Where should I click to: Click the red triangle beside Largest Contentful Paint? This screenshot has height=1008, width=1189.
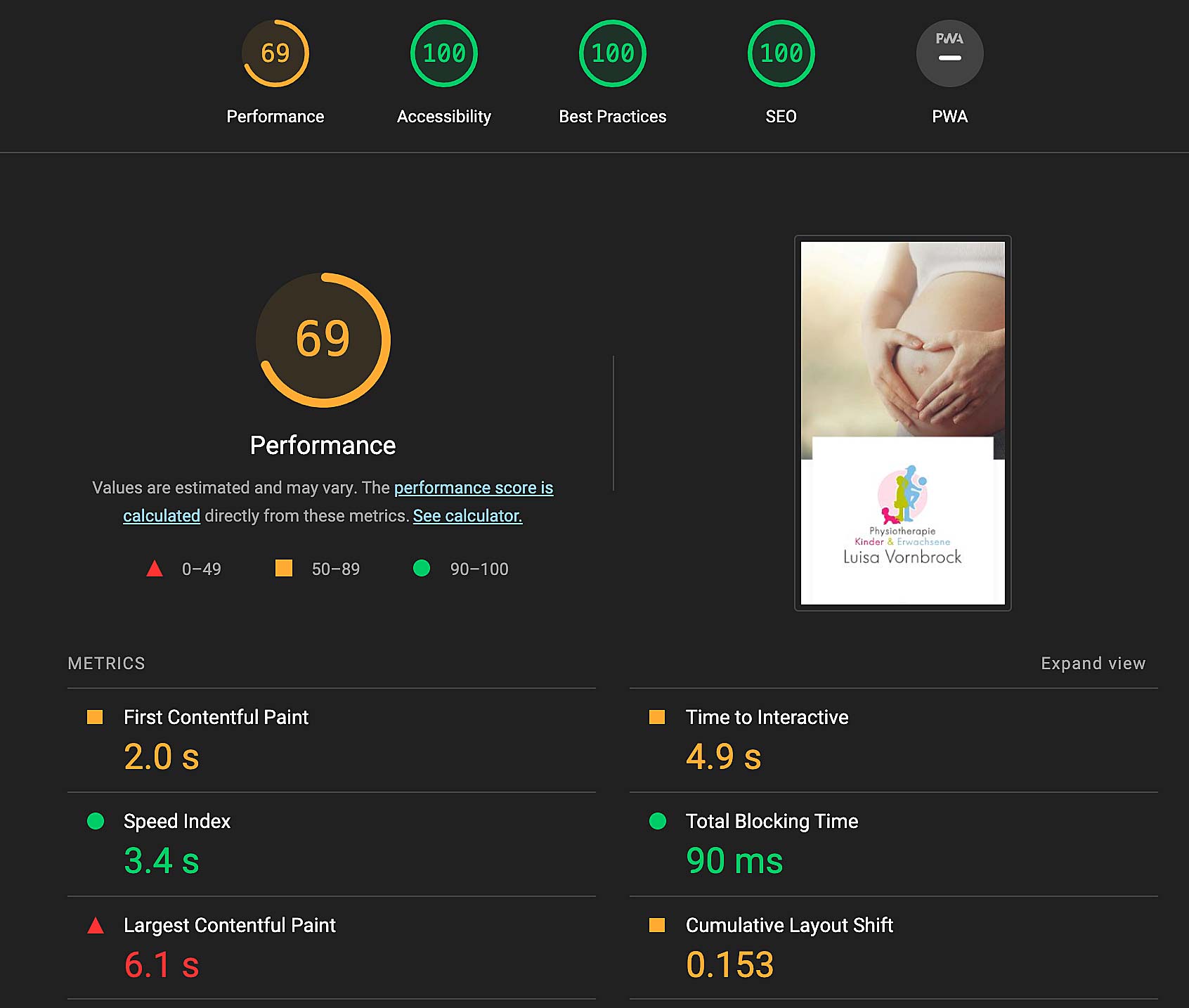tap(96, 926)
